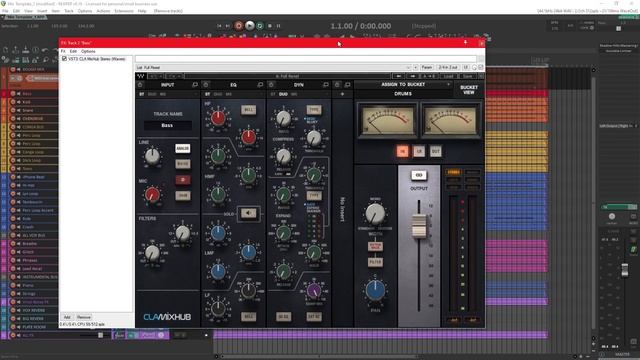This screenshot has height=360, width=640.
Task: Open the Waves logo menu in plugin
Action: [141, 76]
